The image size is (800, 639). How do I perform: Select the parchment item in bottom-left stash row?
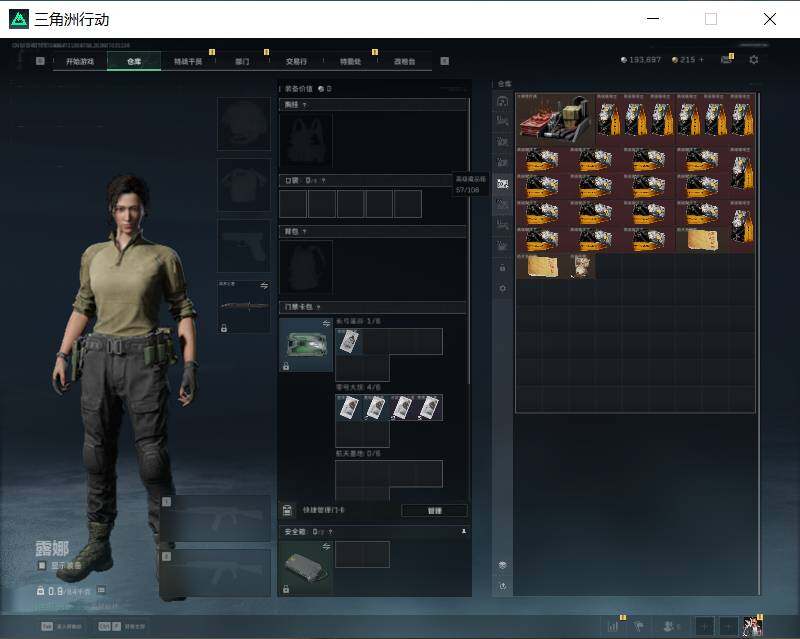tap(542, 266)
